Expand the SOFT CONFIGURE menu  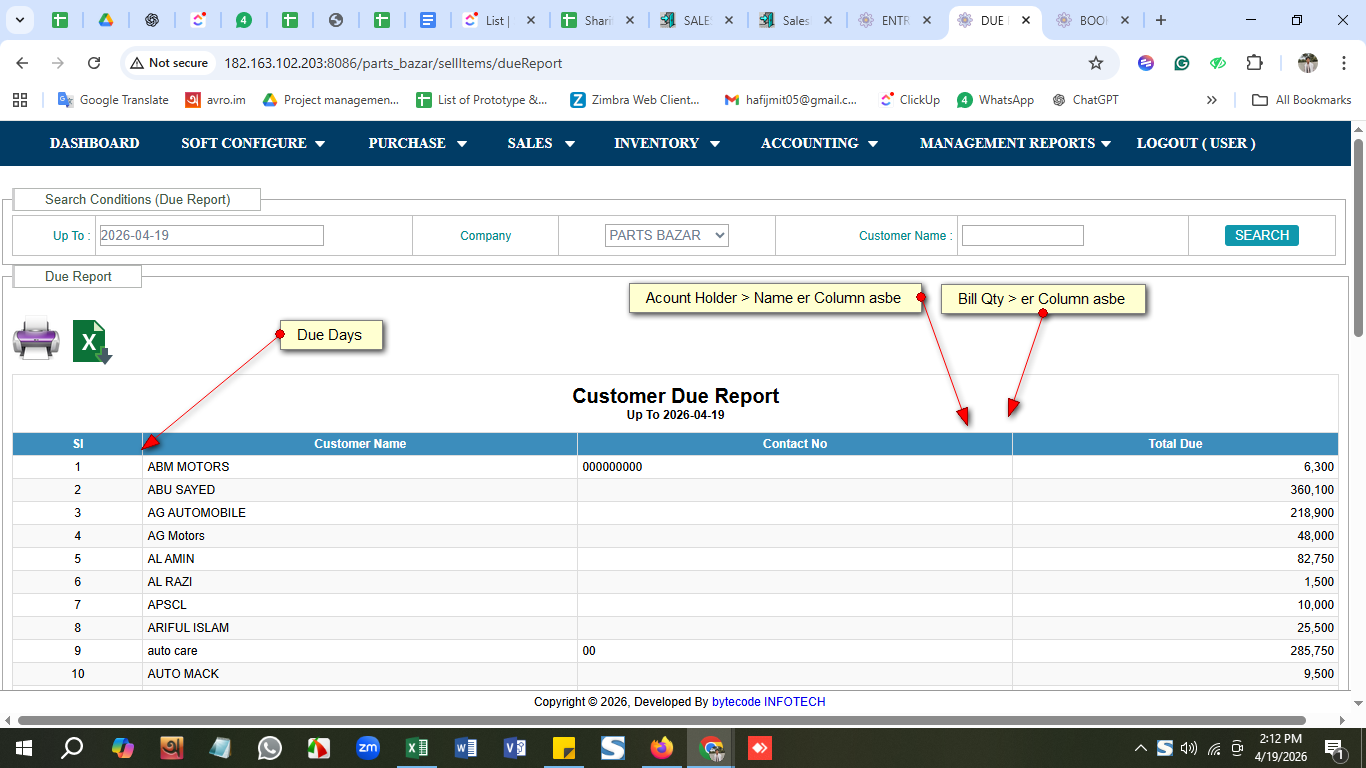[253, 143]
